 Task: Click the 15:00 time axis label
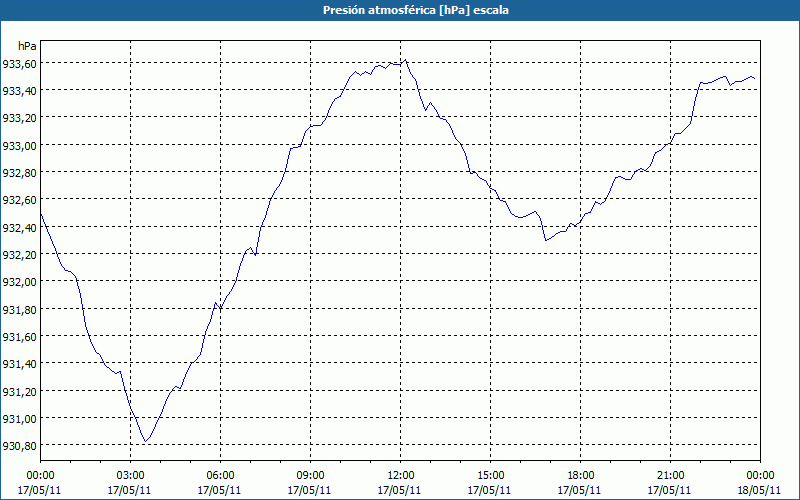click(x=490, y=476)
